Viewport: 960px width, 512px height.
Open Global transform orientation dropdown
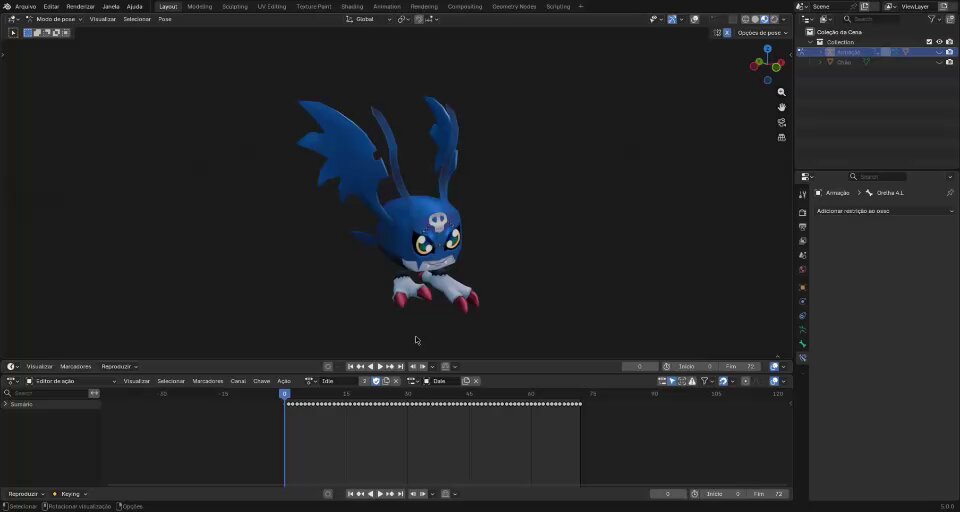(369, 20)
